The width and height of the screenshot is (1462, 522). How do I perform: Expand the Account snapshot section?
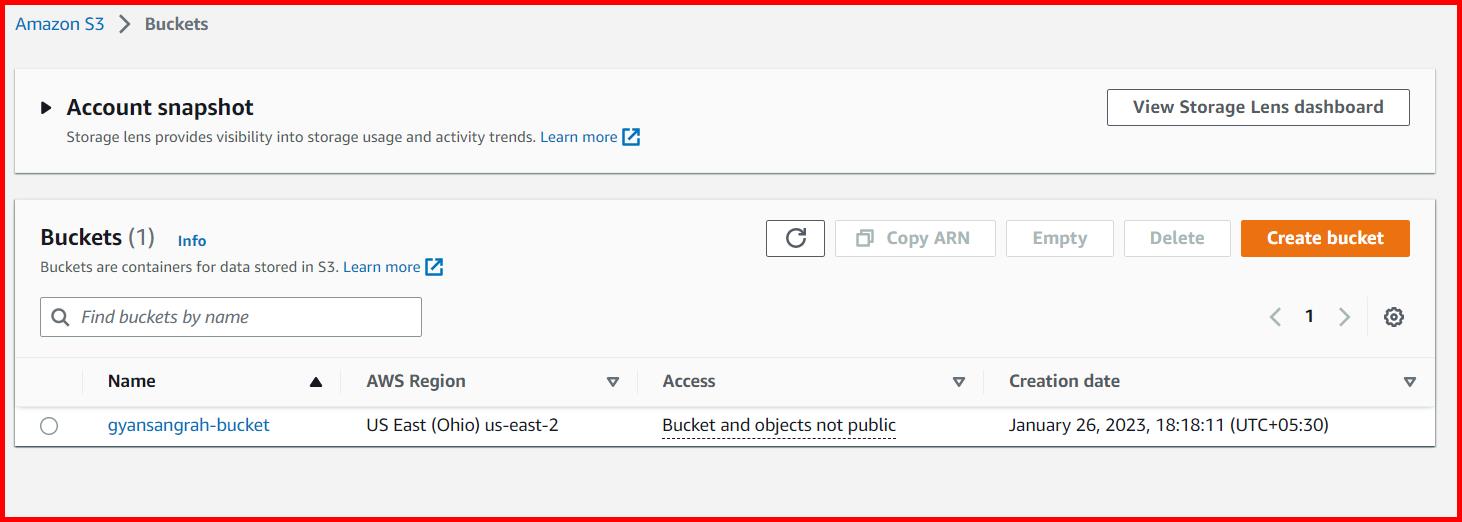click(46, 108)
